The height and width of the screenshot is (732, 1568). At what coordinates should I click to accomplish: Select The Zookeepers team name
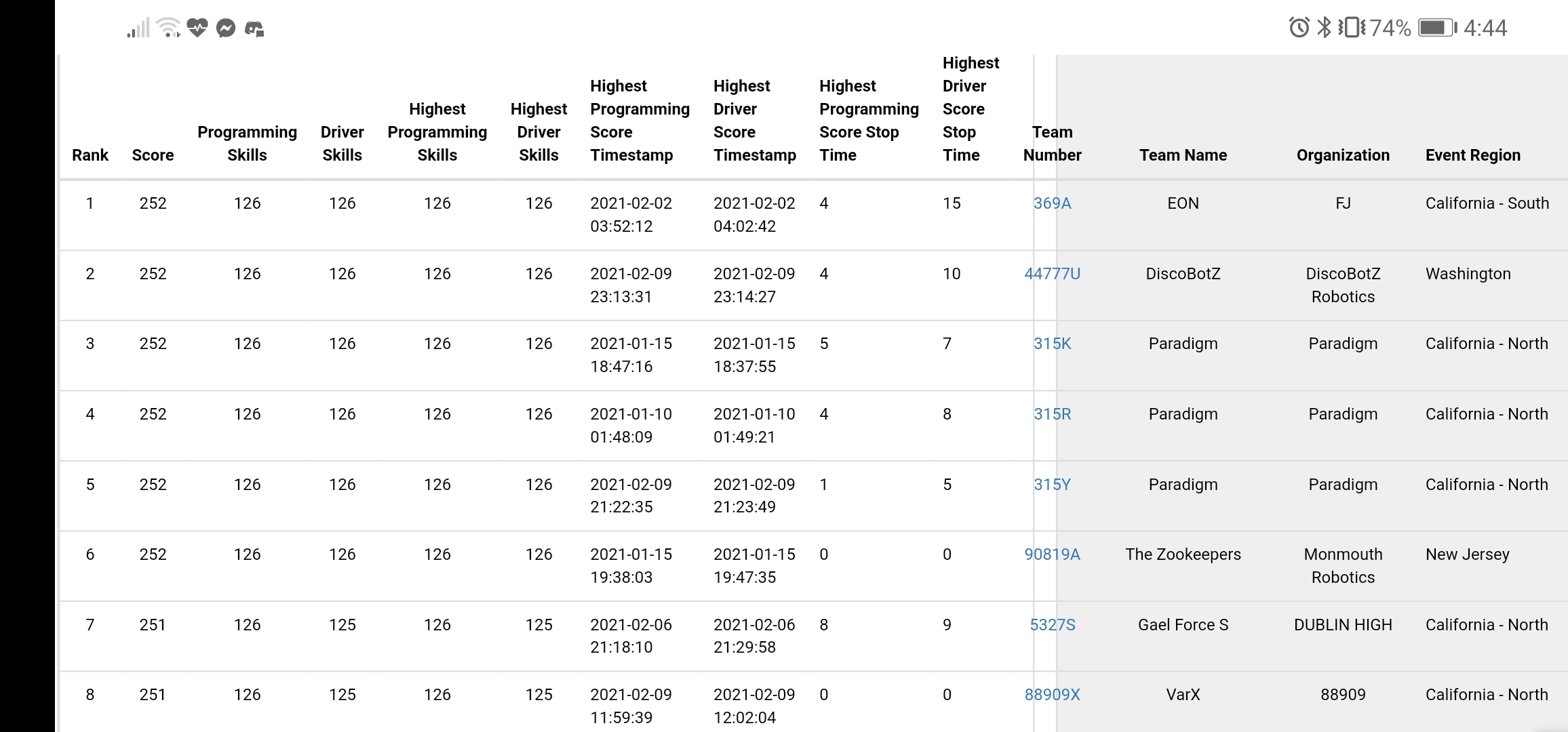(x=1183, y=554)
